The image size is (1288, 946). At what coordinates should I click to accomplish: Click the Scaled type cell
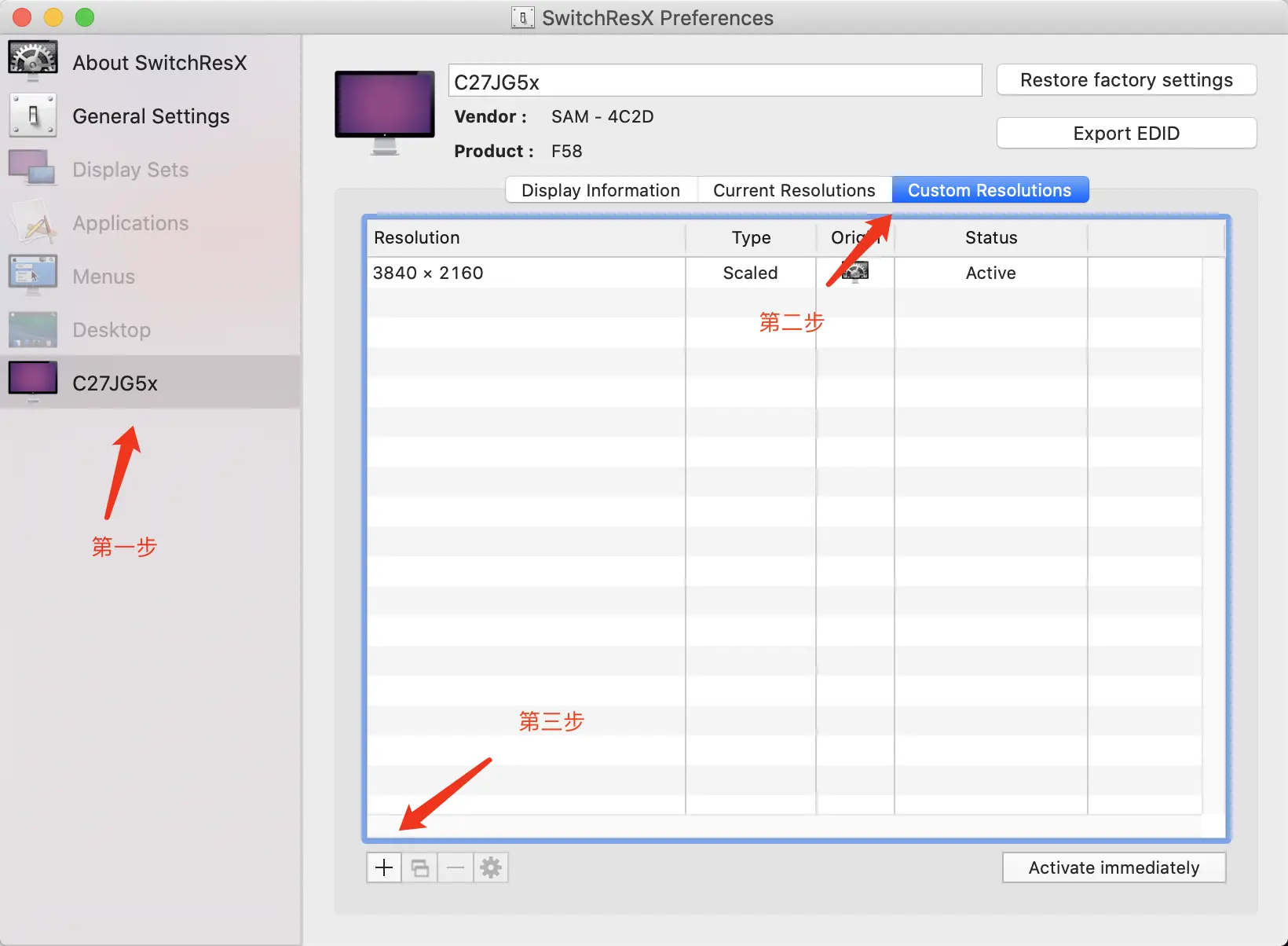(x=750, y=273)
